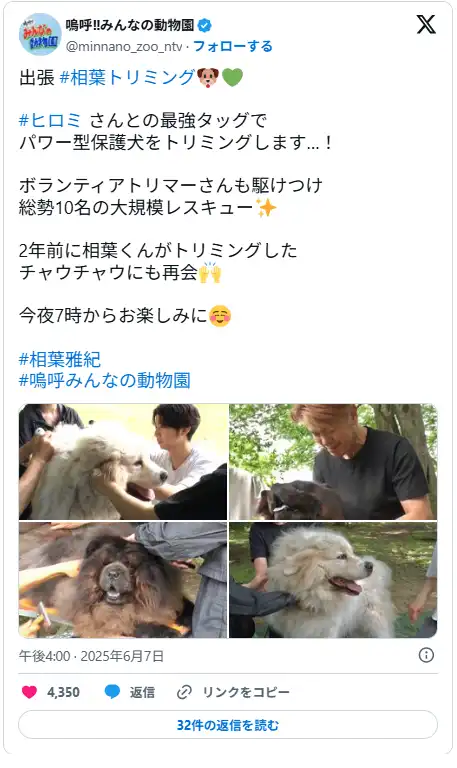Viewport: 457px width, 768px height.
Task: Click the @minnano_zoo_ntv handle
Action: [x=124, y=47]
